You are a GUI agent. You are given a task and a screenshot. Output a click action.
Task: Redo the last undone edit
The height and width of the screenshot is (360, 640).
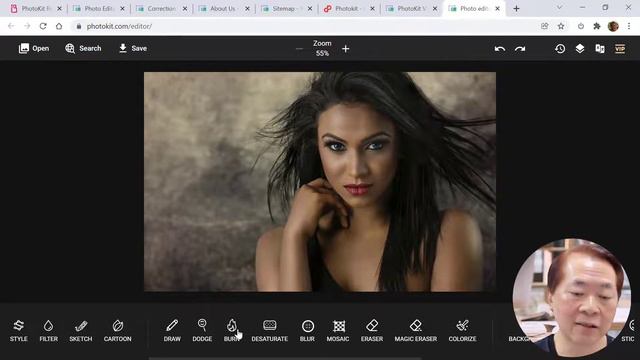pos(520,49)
